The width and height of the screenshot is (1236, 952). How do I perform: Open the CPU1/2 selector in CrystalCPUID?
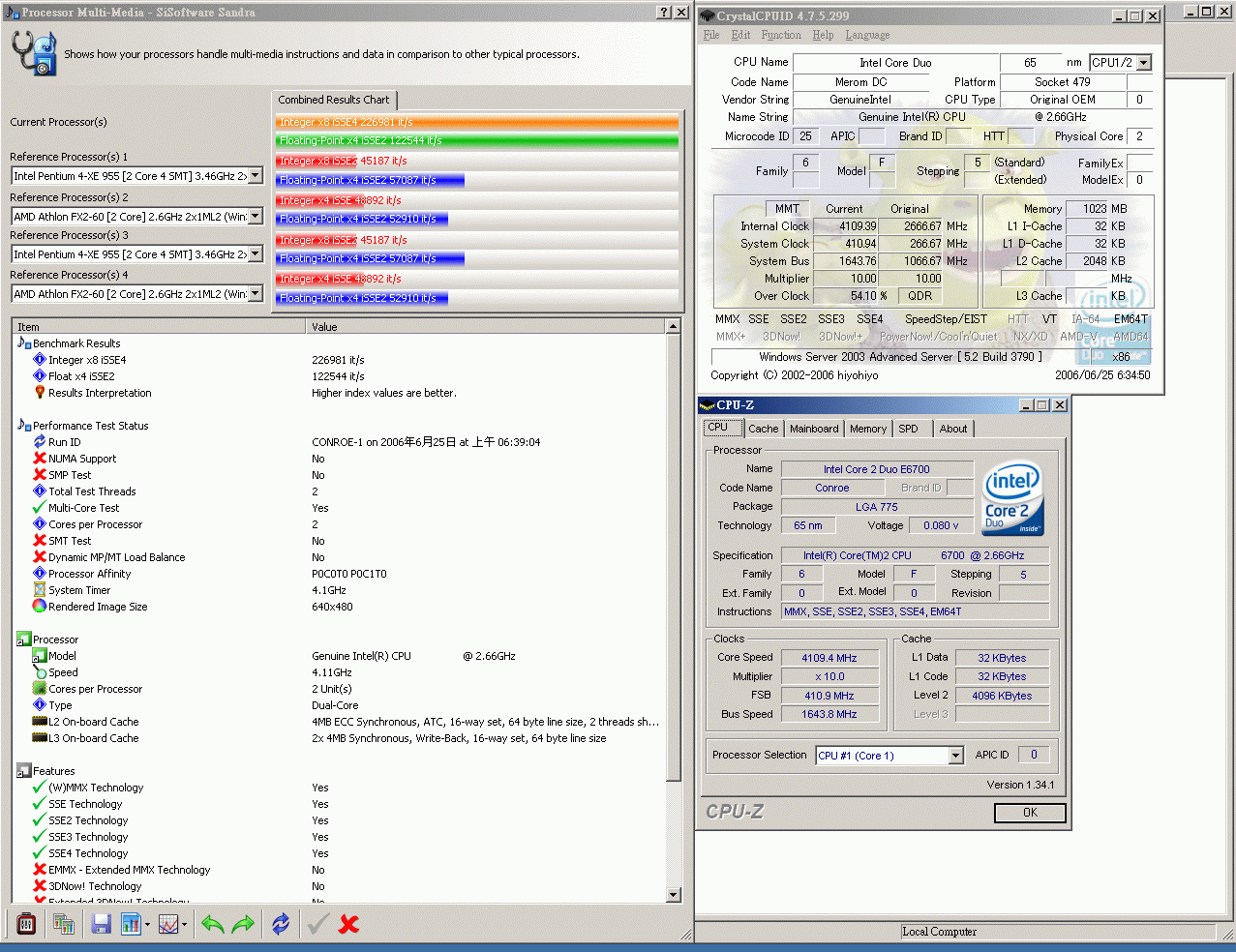coord(1121,63)
